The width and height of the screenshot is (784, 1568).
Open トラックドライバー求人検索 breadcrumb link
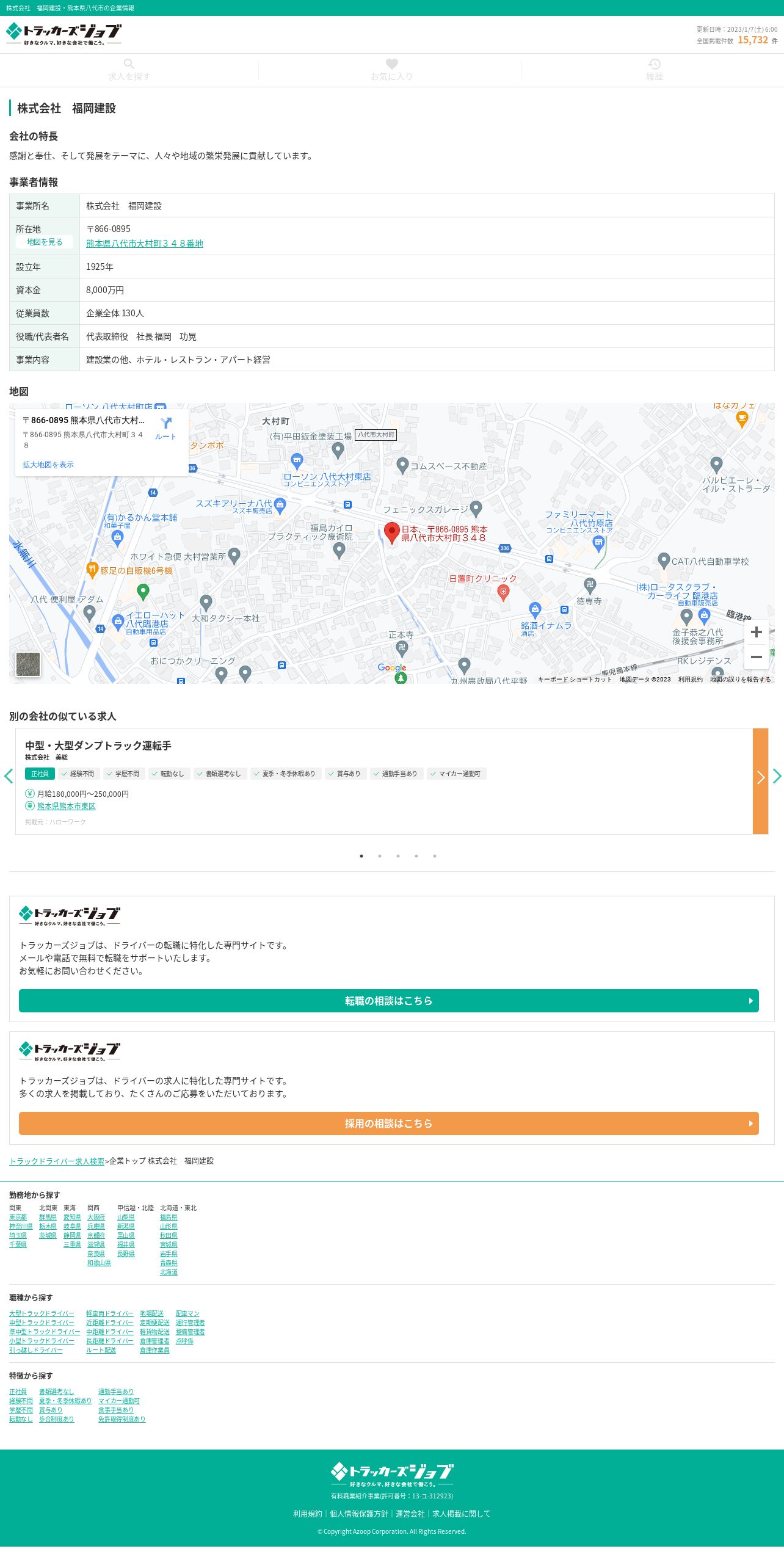click(x=57, y=1161)
